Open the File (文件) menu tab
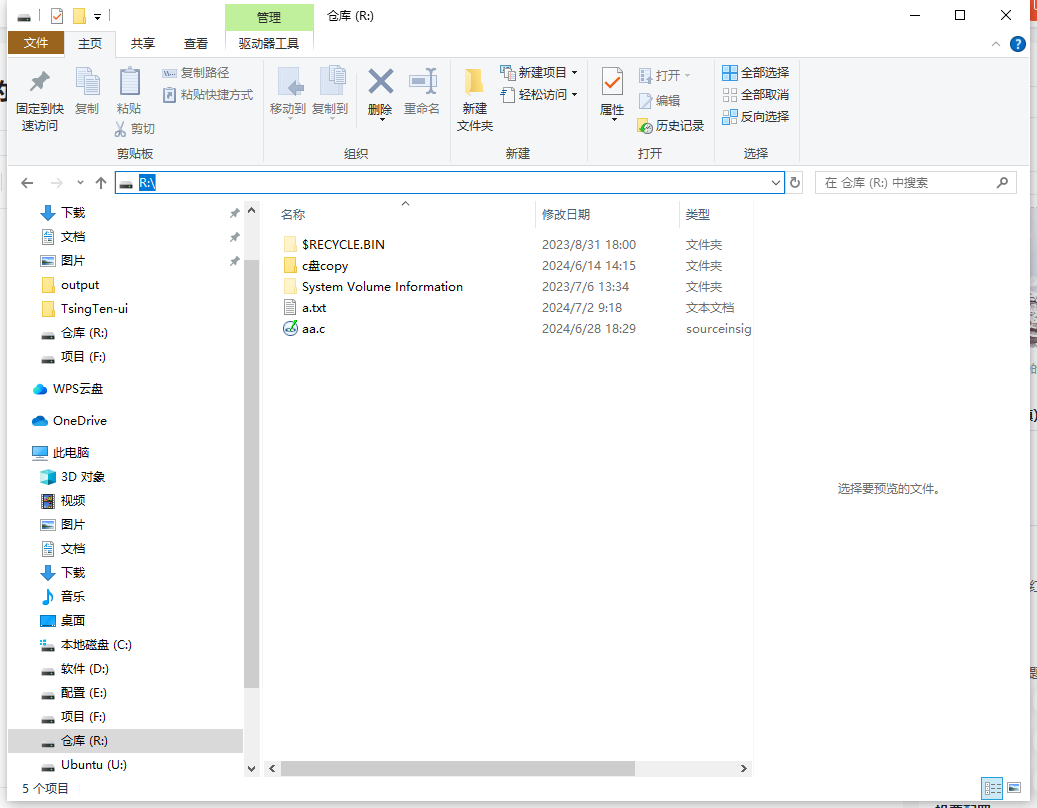The image size is (1037, 808). tap(36, 43)
